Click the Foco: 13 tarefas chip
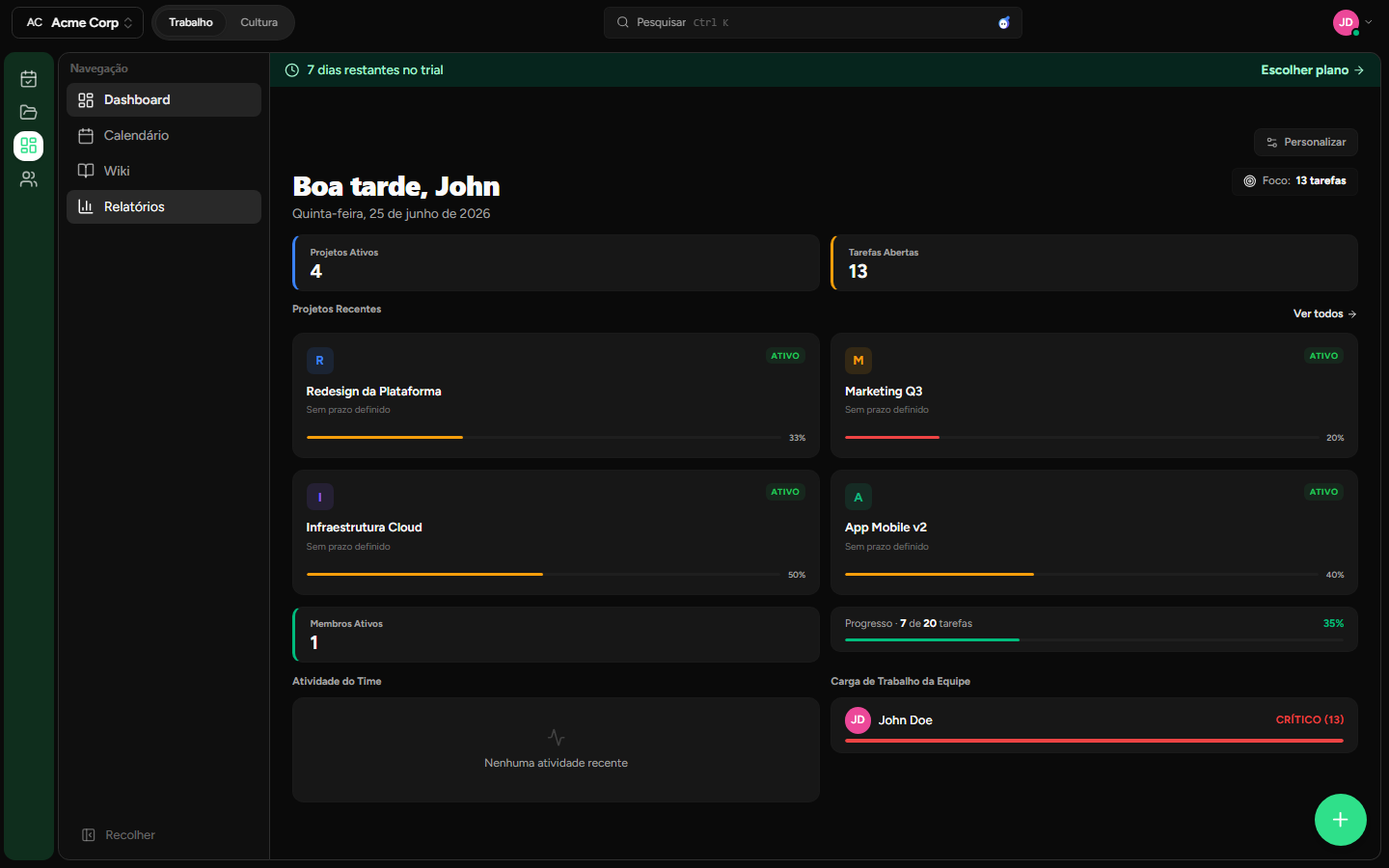Viewport: 1389px width, 868px height. (x=1294, y=181)
